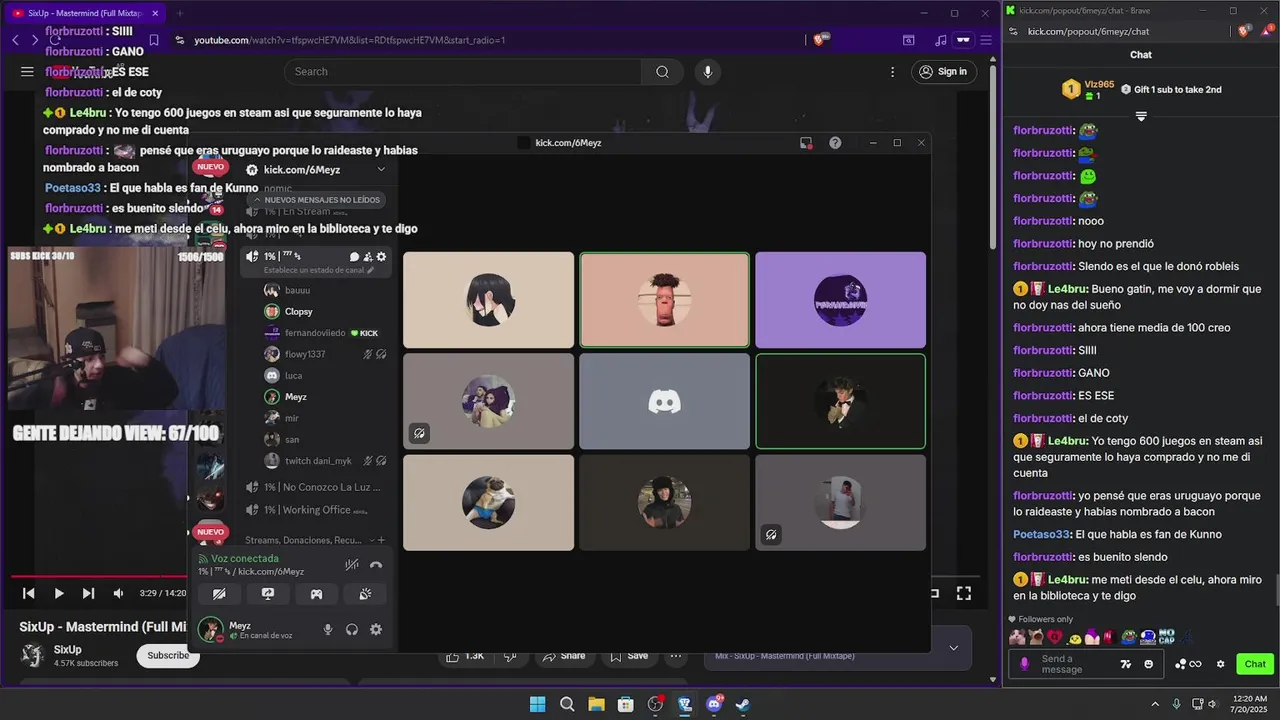The image size is (1280, 720).
Task: Seek on YouTube red progress bar
Action: [x=100, y=576]
